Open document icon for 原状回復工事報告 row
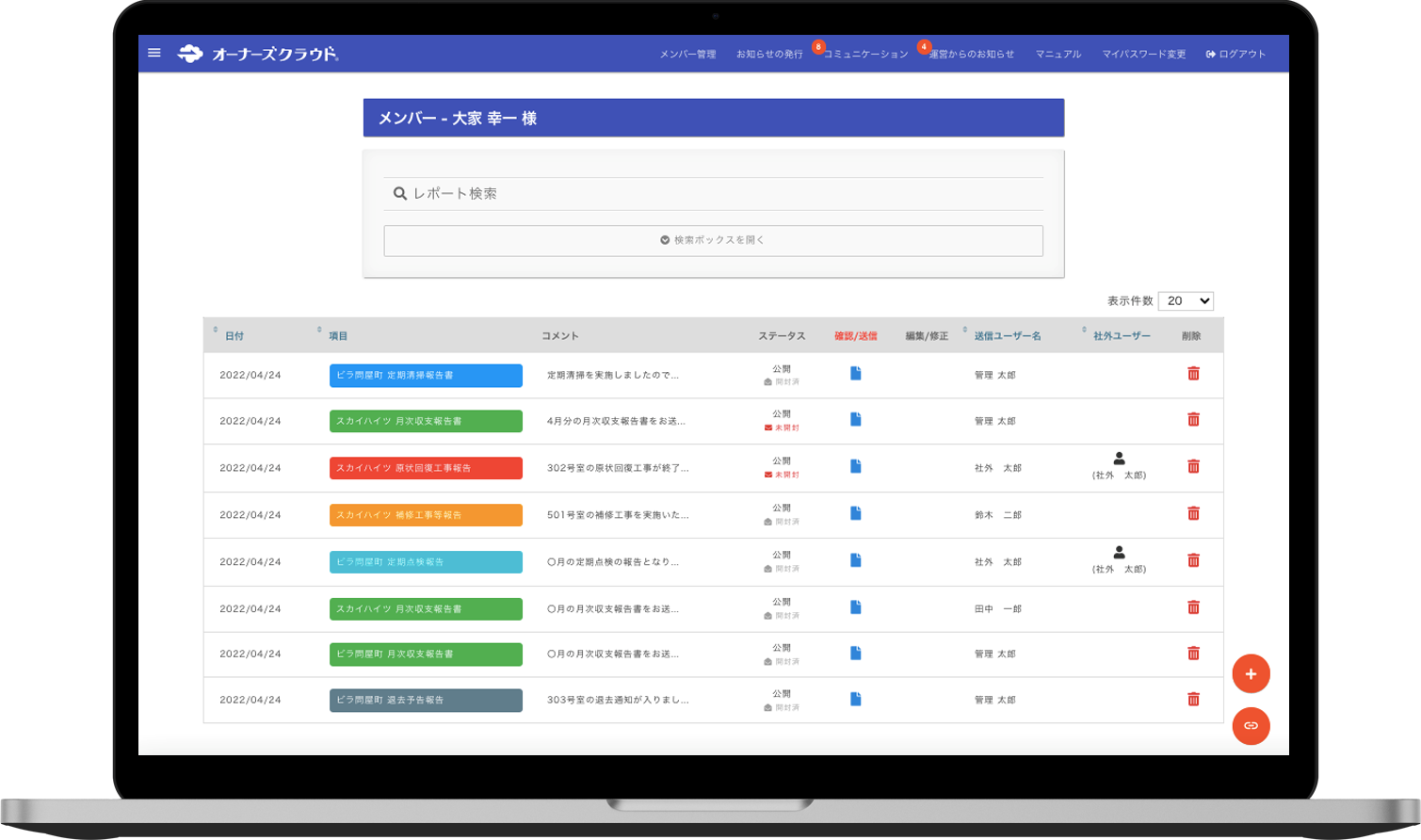Screen dimensions: 1421x840 coord(855,466)
